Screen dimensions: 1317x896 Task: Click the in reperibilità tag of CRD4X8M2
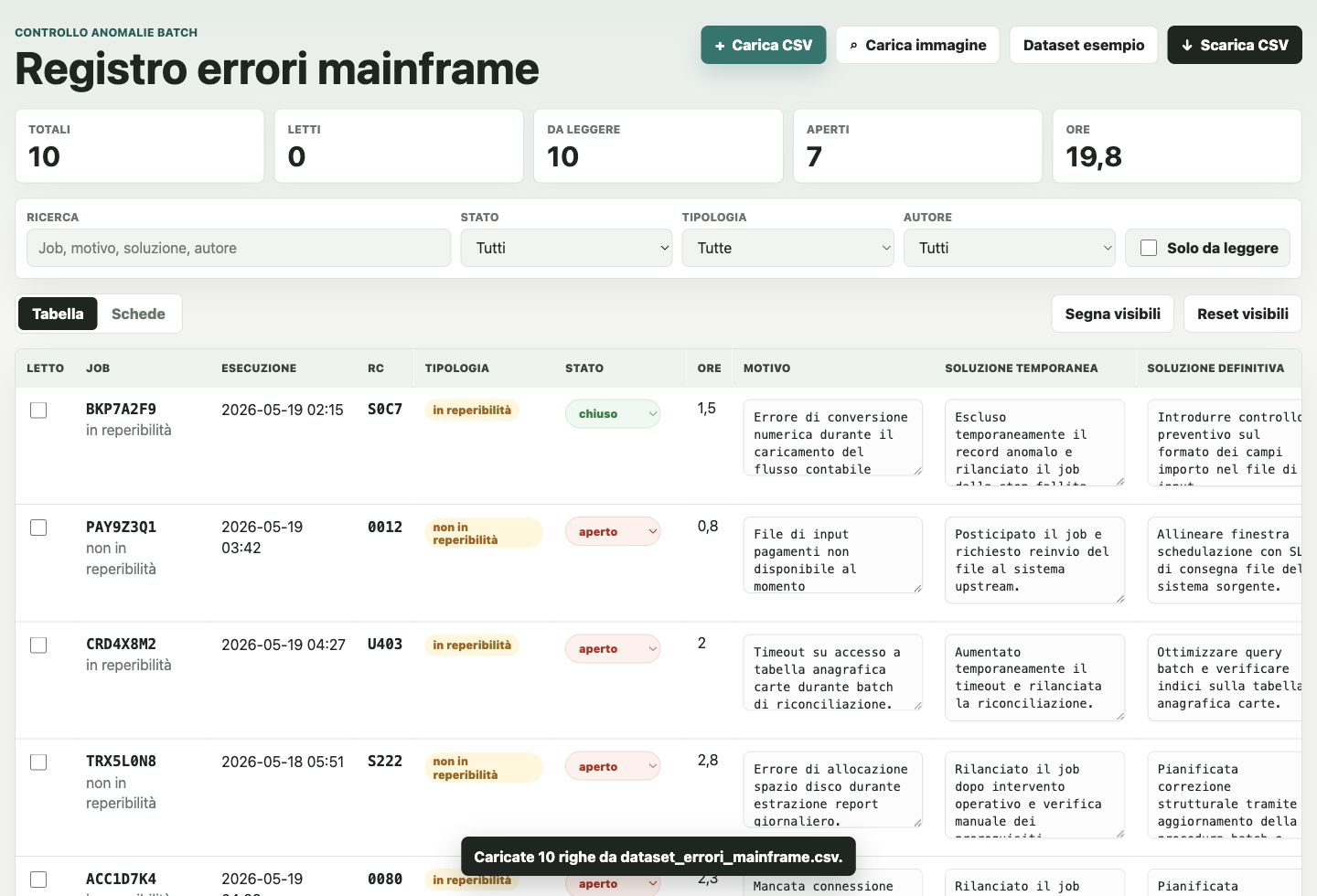pyautogui.click(x=472, y=645)
